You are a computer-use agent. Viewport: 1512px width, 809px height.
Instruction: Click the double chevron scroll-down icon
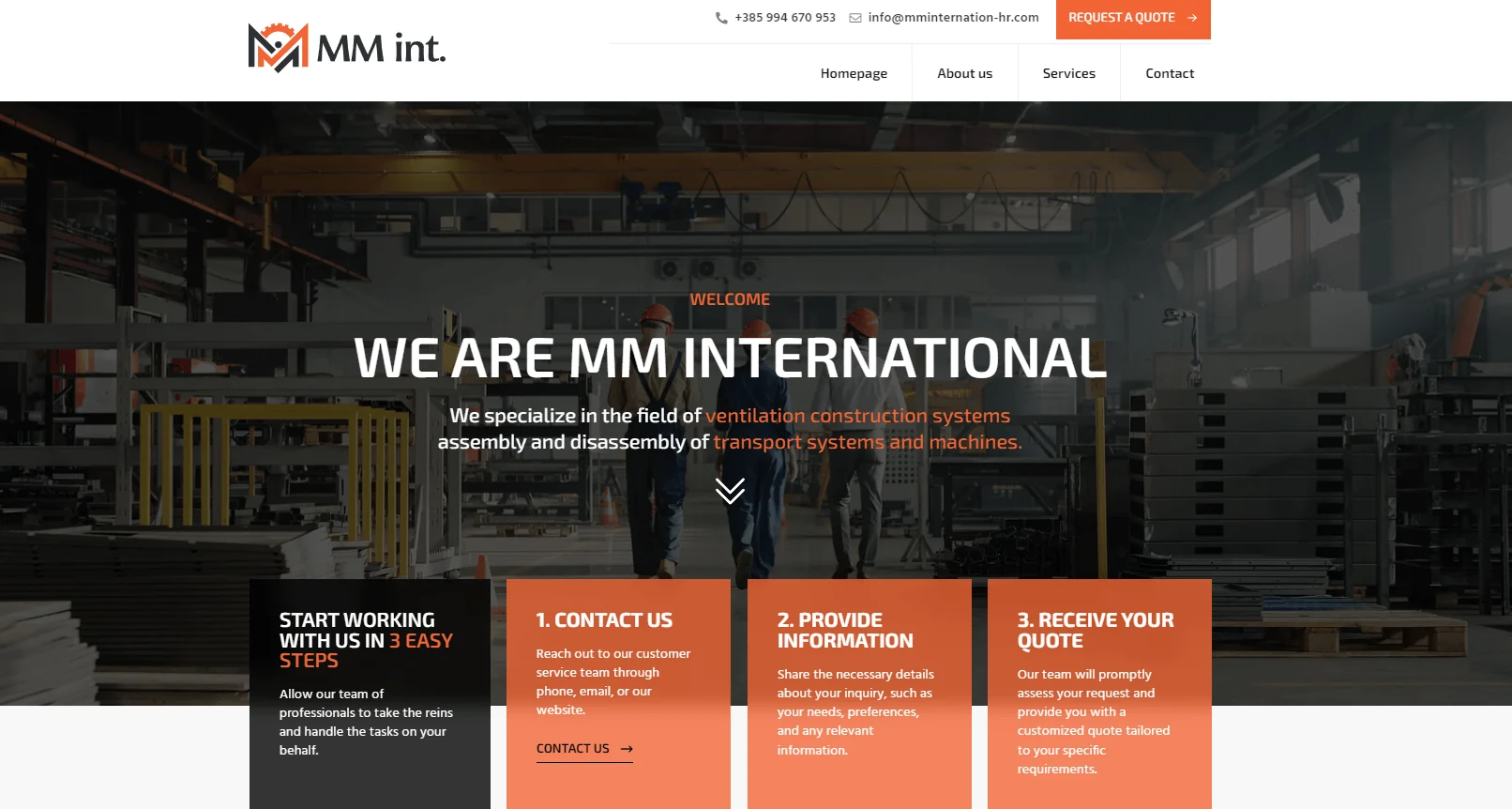tap(730, 491)
